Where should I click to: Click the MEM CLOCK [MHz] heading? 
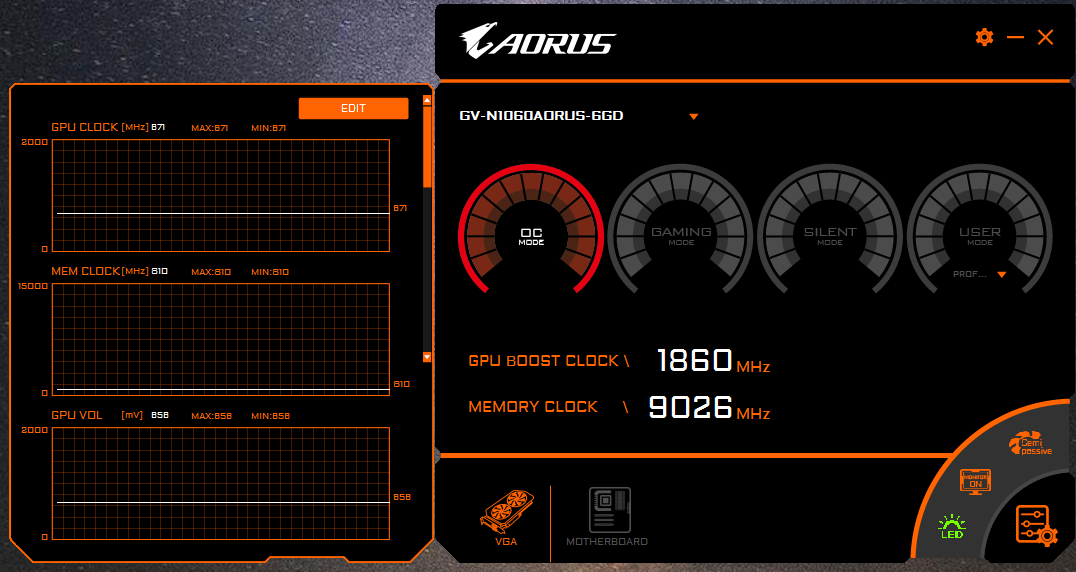[x=100, y=272]
